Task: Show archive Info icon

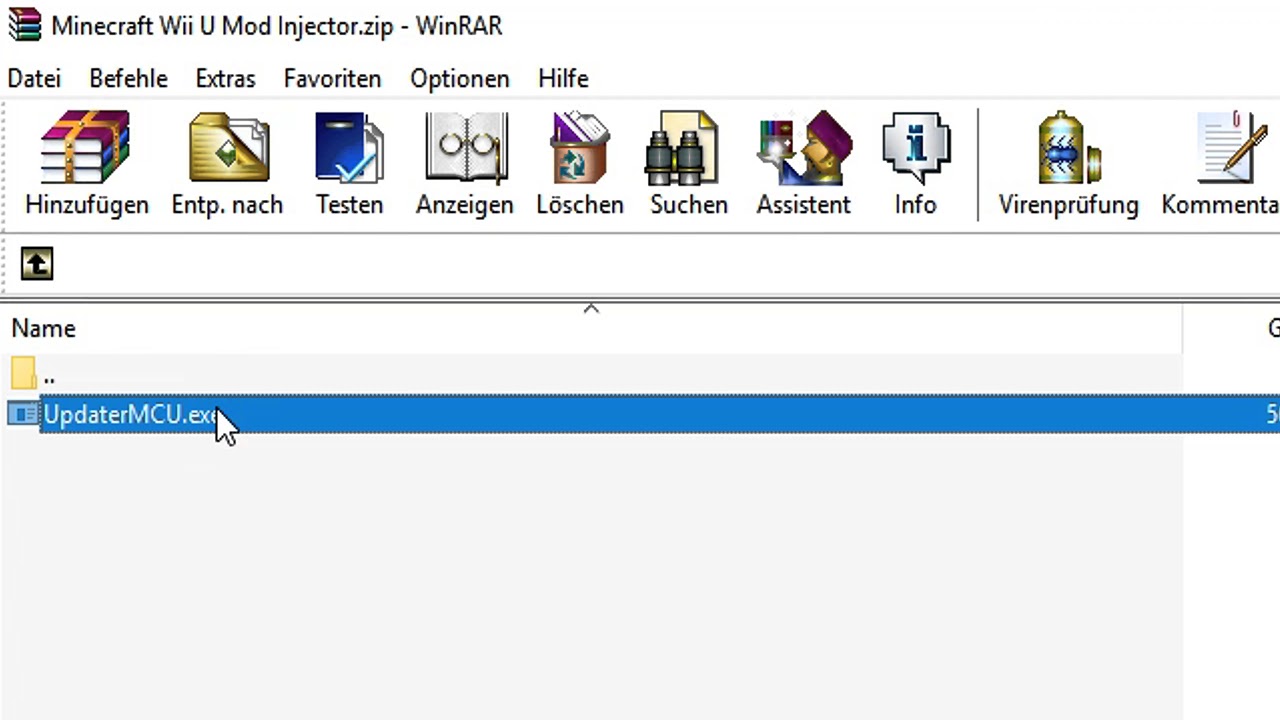Action: [x=915, y=148]
